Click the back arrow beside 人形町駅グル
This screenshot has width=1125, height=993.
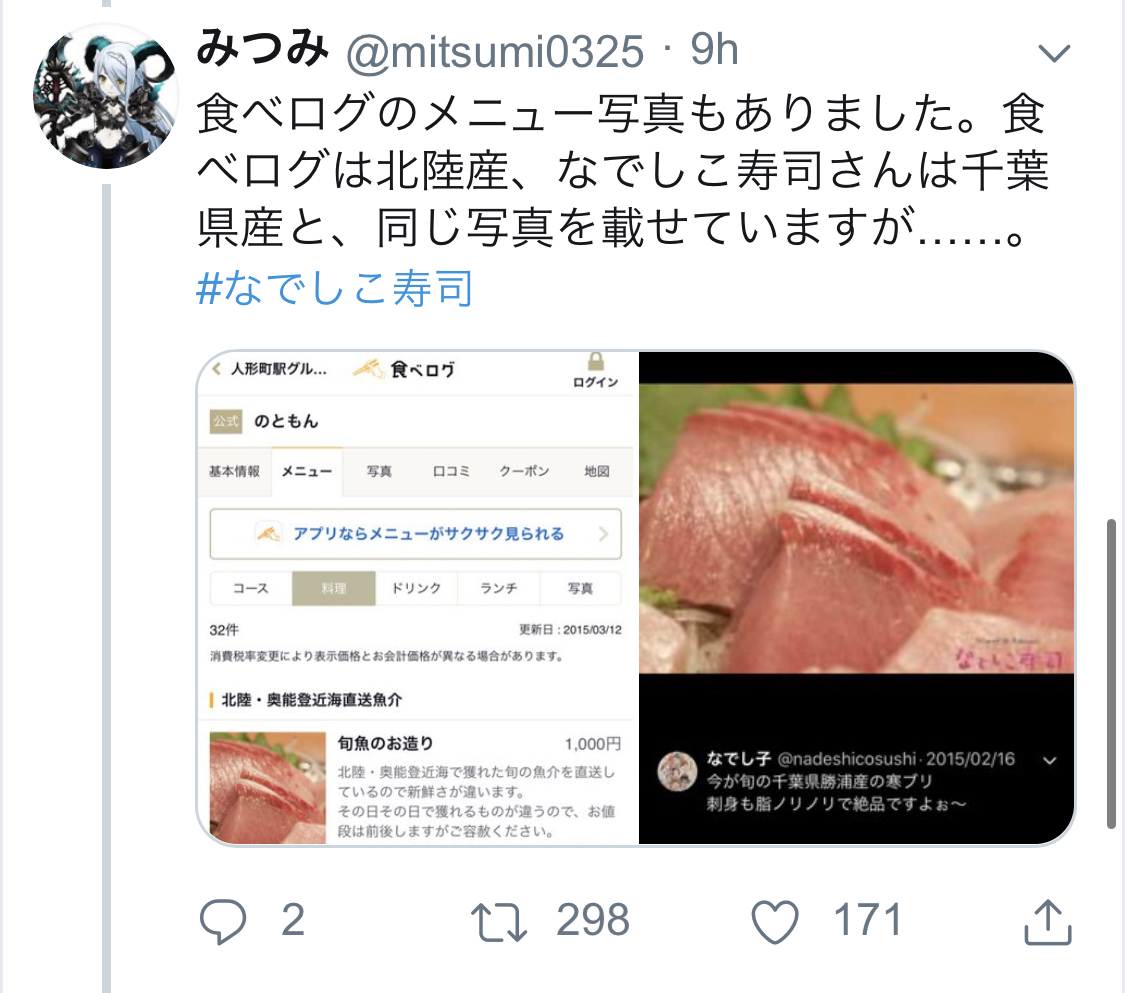[216, 369]
